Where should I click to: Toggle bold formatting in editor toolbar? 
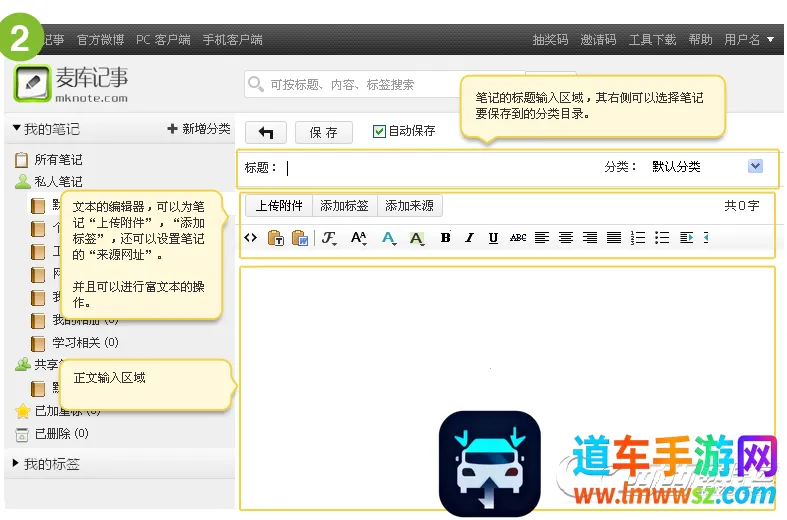pos(445,238)
